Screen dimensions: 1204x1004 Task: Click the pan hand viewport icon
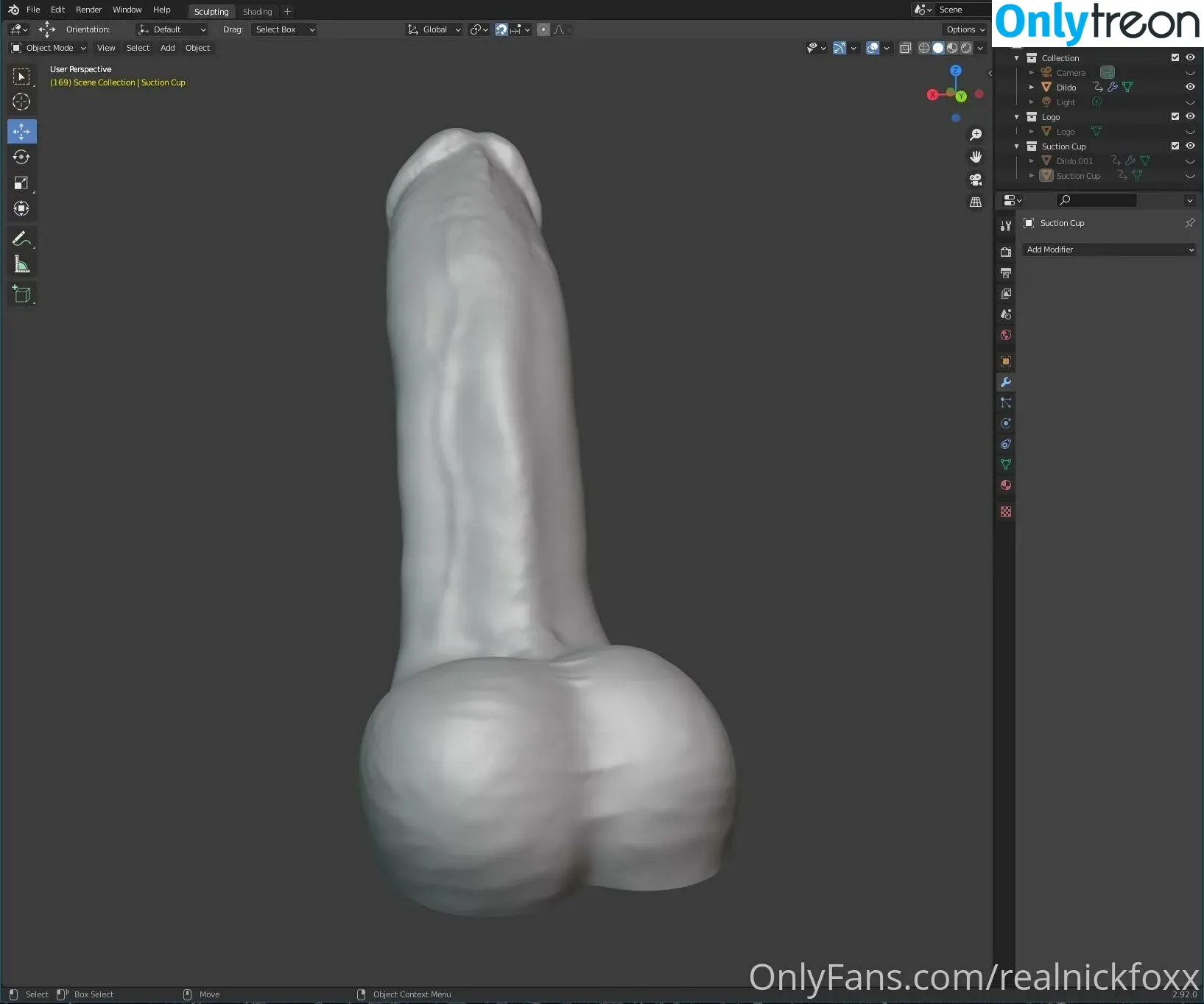(x=976, y=157)
